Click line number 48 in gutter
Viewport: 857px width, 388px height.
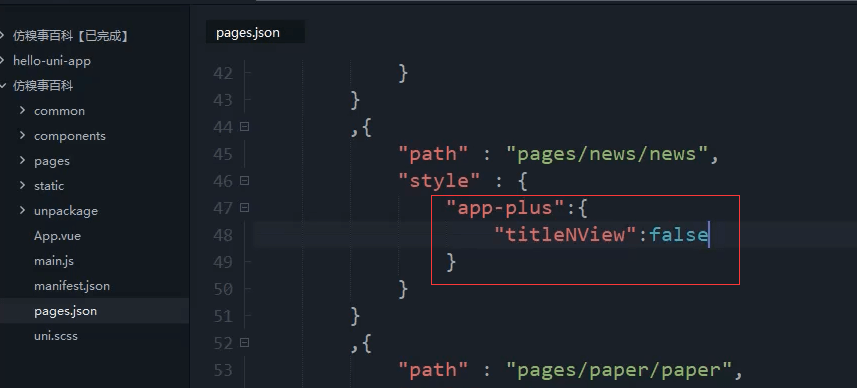[222, 235]
